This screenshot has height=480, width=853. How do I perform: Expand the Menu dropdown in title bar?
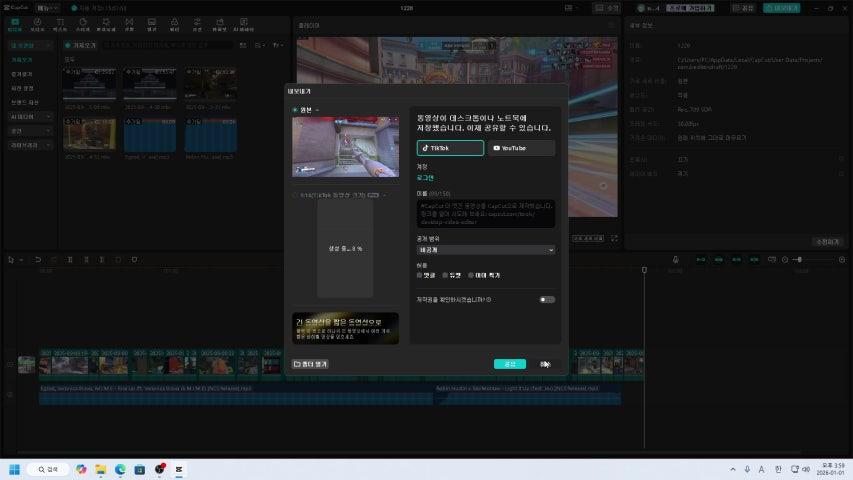tap(43, 7)
